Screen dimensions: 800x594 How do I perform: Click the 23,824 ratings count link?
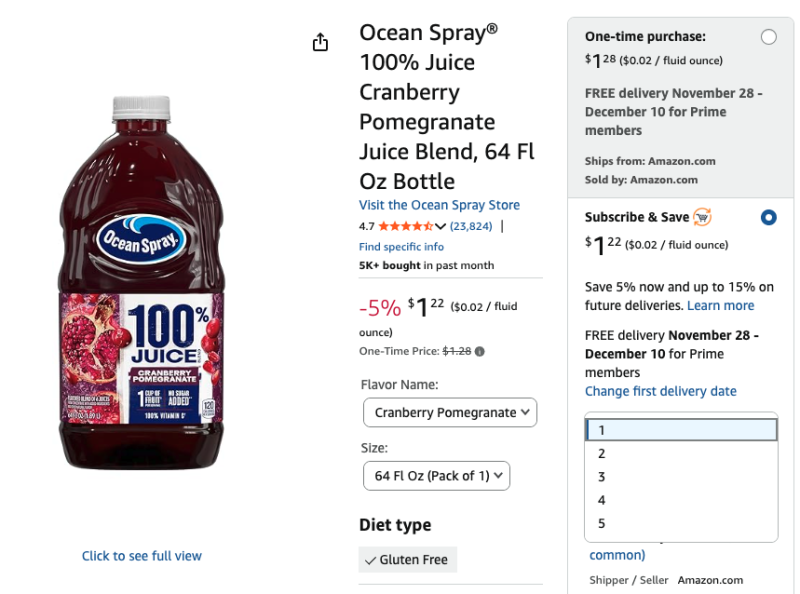tap(469, 225)
